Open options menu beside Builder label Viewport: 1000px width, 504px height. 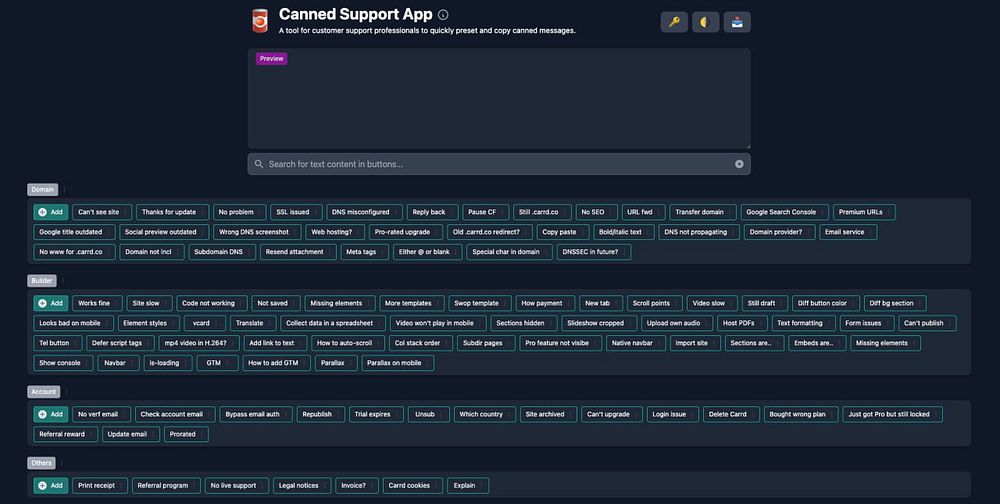pos(63,281)
